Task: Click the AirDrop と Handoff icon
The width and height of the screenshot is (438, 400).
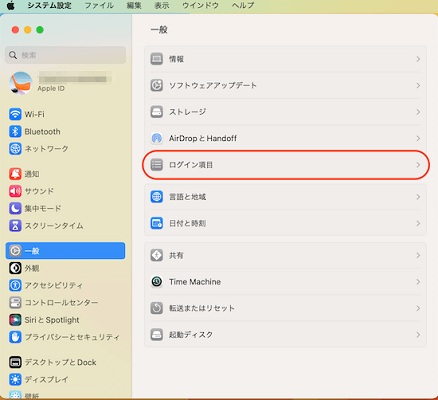Action: click(x=157, y=138)
